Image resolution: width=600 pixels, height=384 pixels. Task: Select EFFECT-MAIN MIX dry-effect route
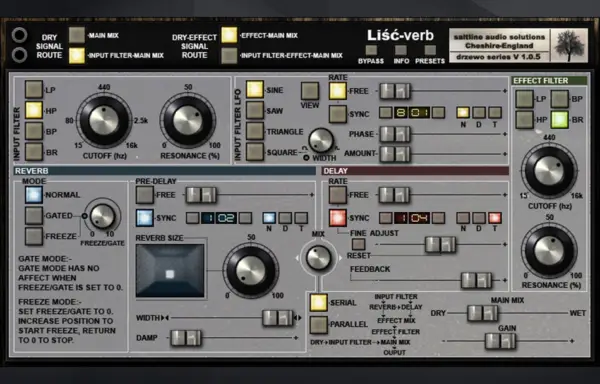(x=229, y=35)
